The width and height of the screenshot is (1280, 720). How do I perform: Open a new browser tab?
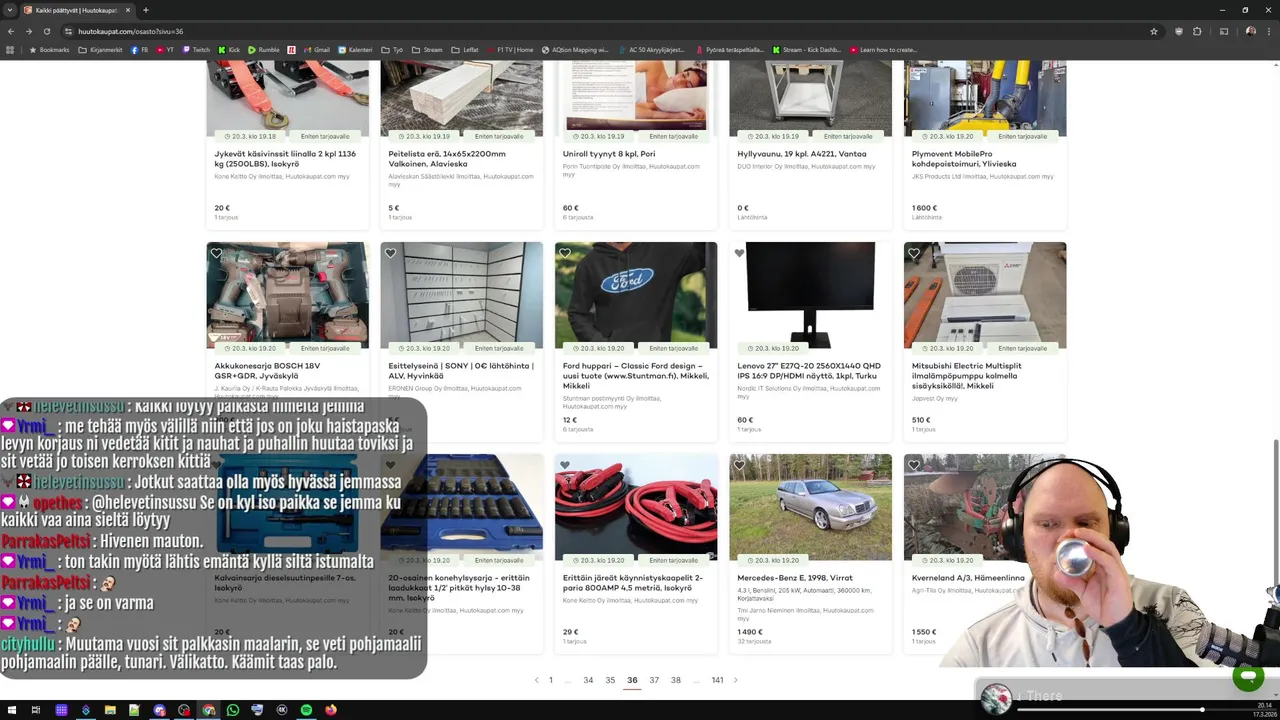tap(146, 10)
